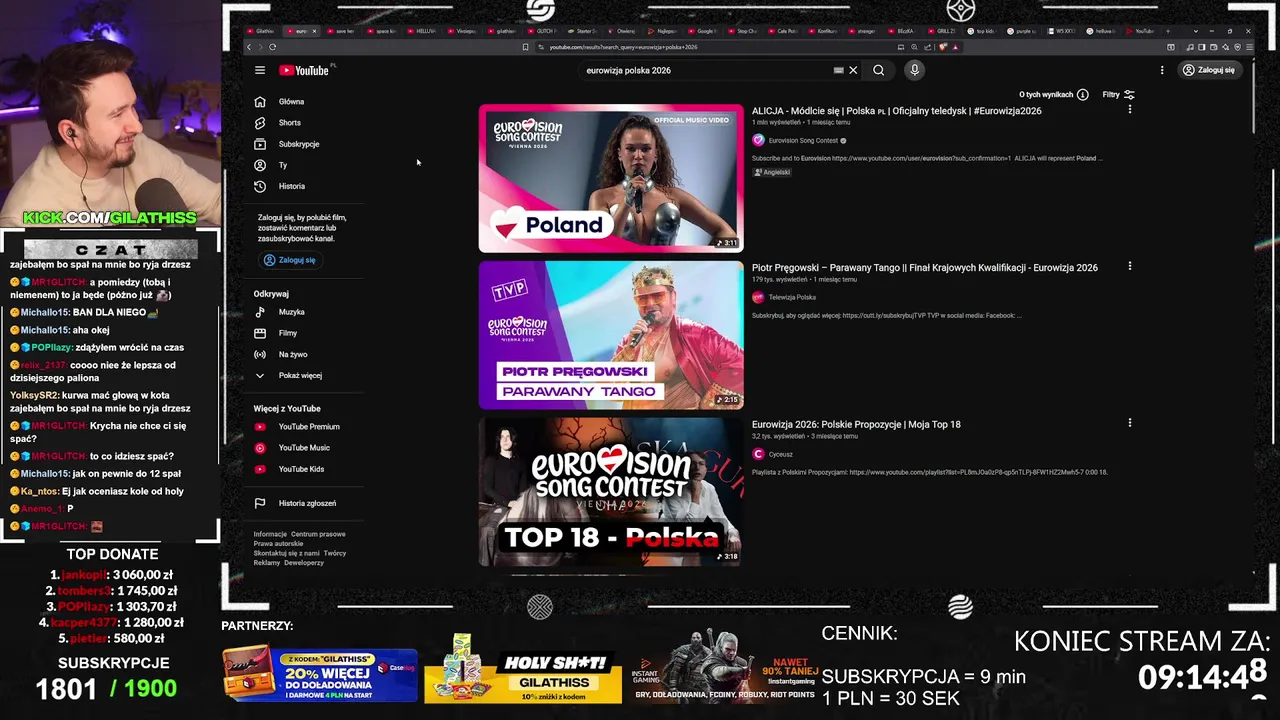
Task: Click in the YouTube search text field
Action: coord(705,70)
